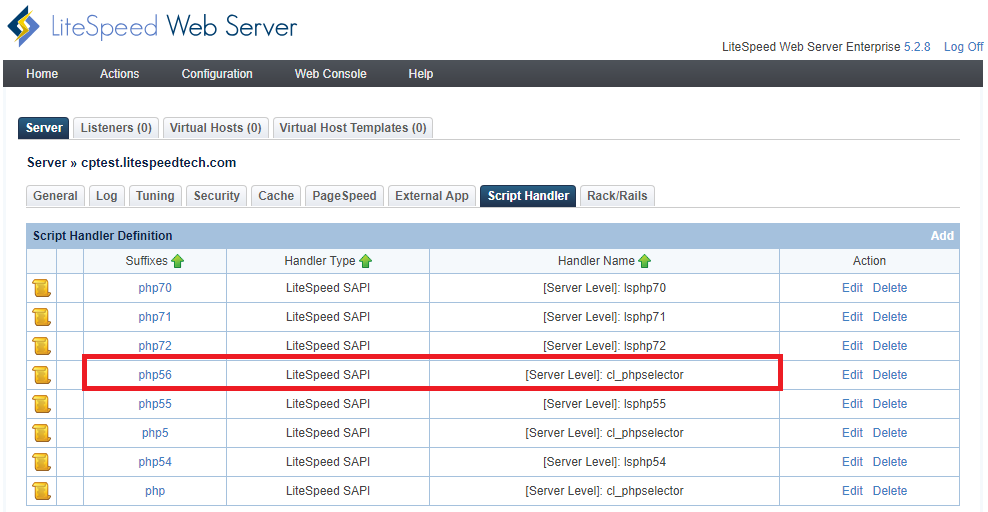Add a new script handler definition
This screenshot has height=512, width=988.
942,236
